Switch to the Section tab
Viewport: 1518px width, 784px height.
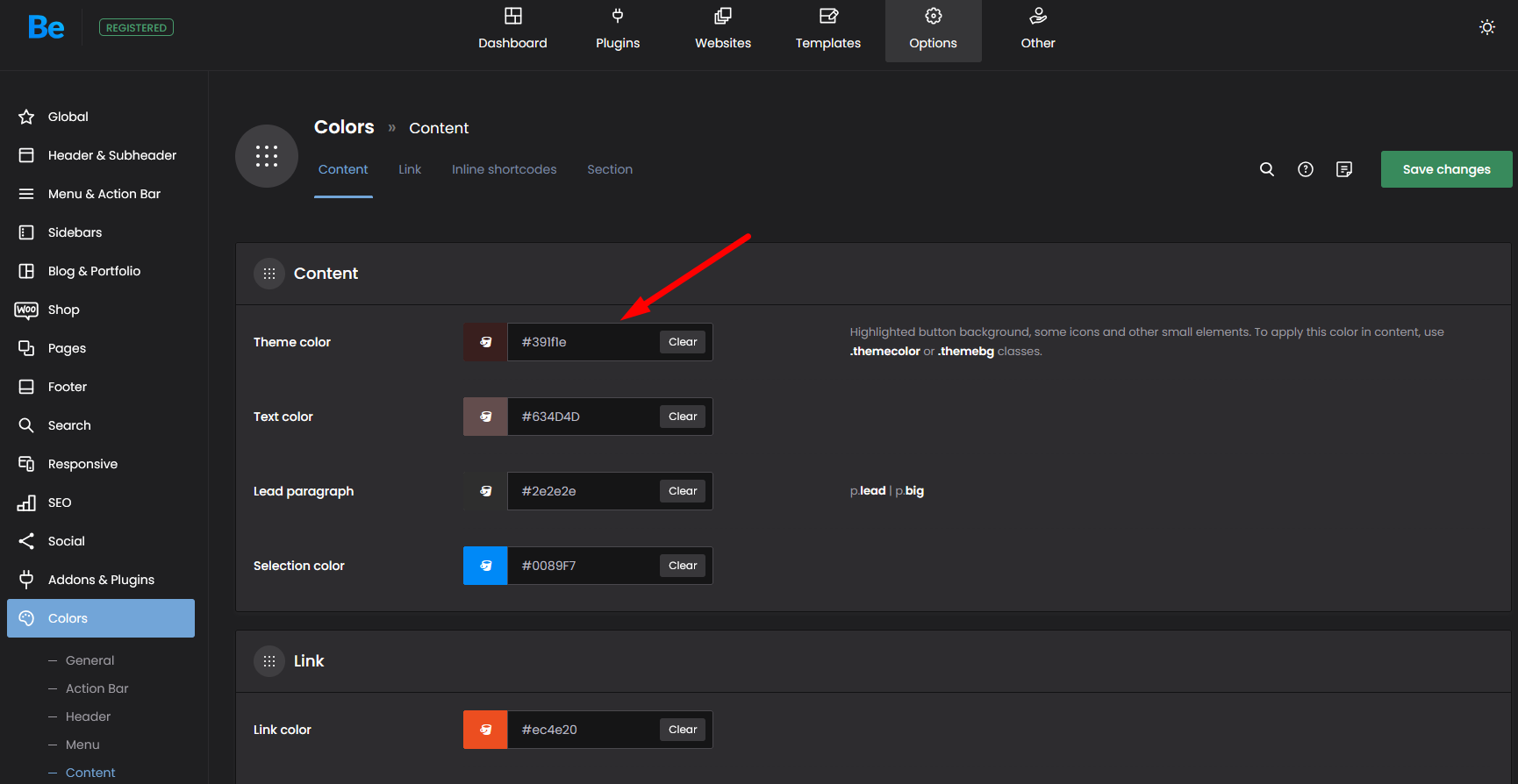pos(610,169)
